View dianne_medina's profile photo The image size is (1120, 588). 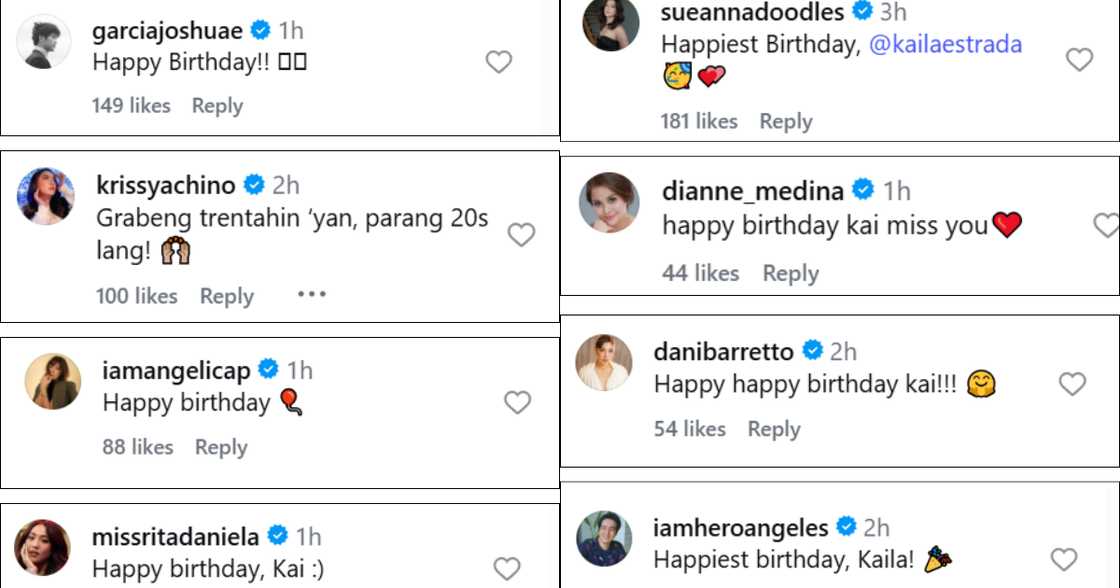(609, 202)
